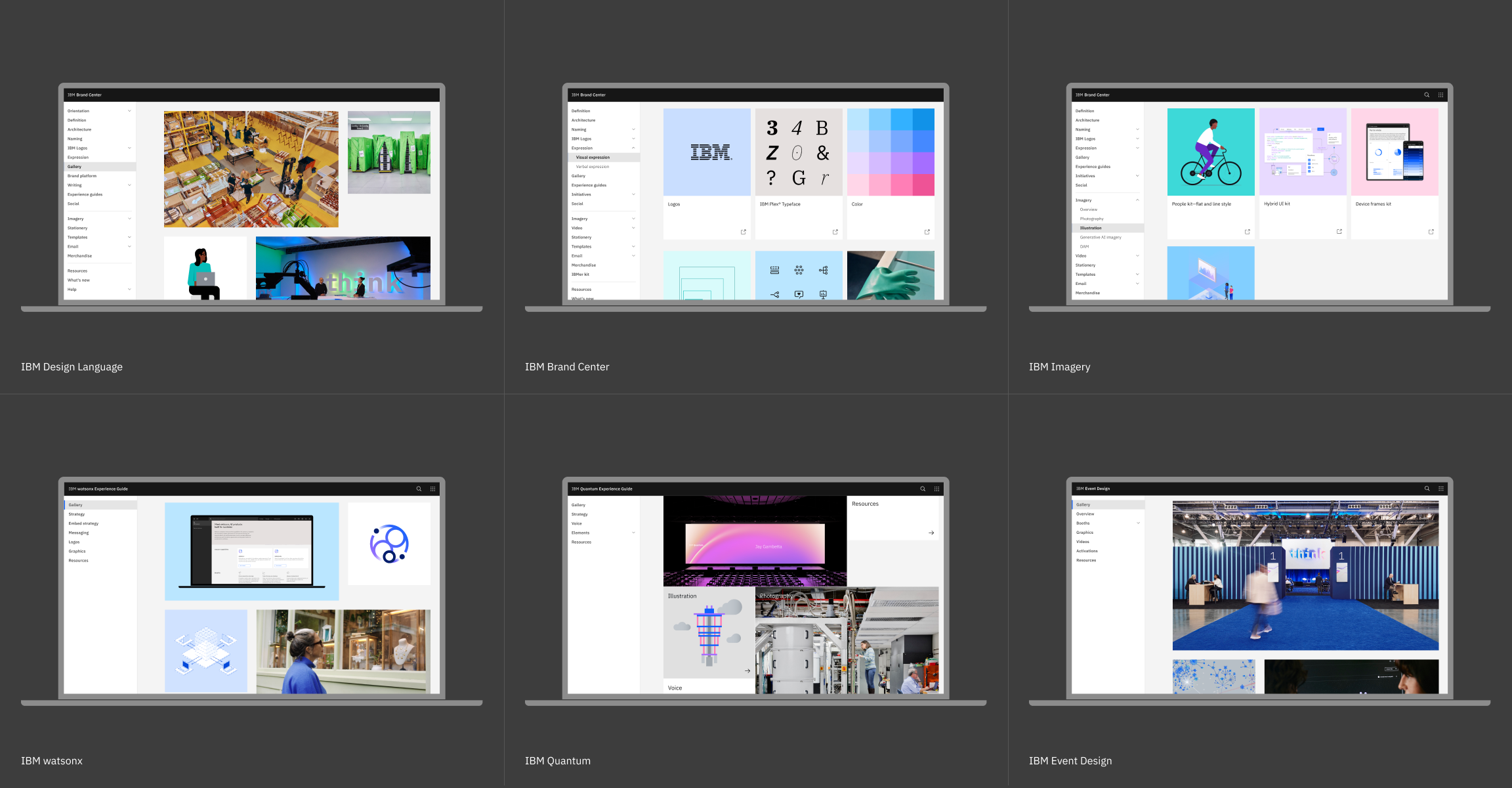Open app switcher grid in watsonx guide header

[x=432, y=489]
